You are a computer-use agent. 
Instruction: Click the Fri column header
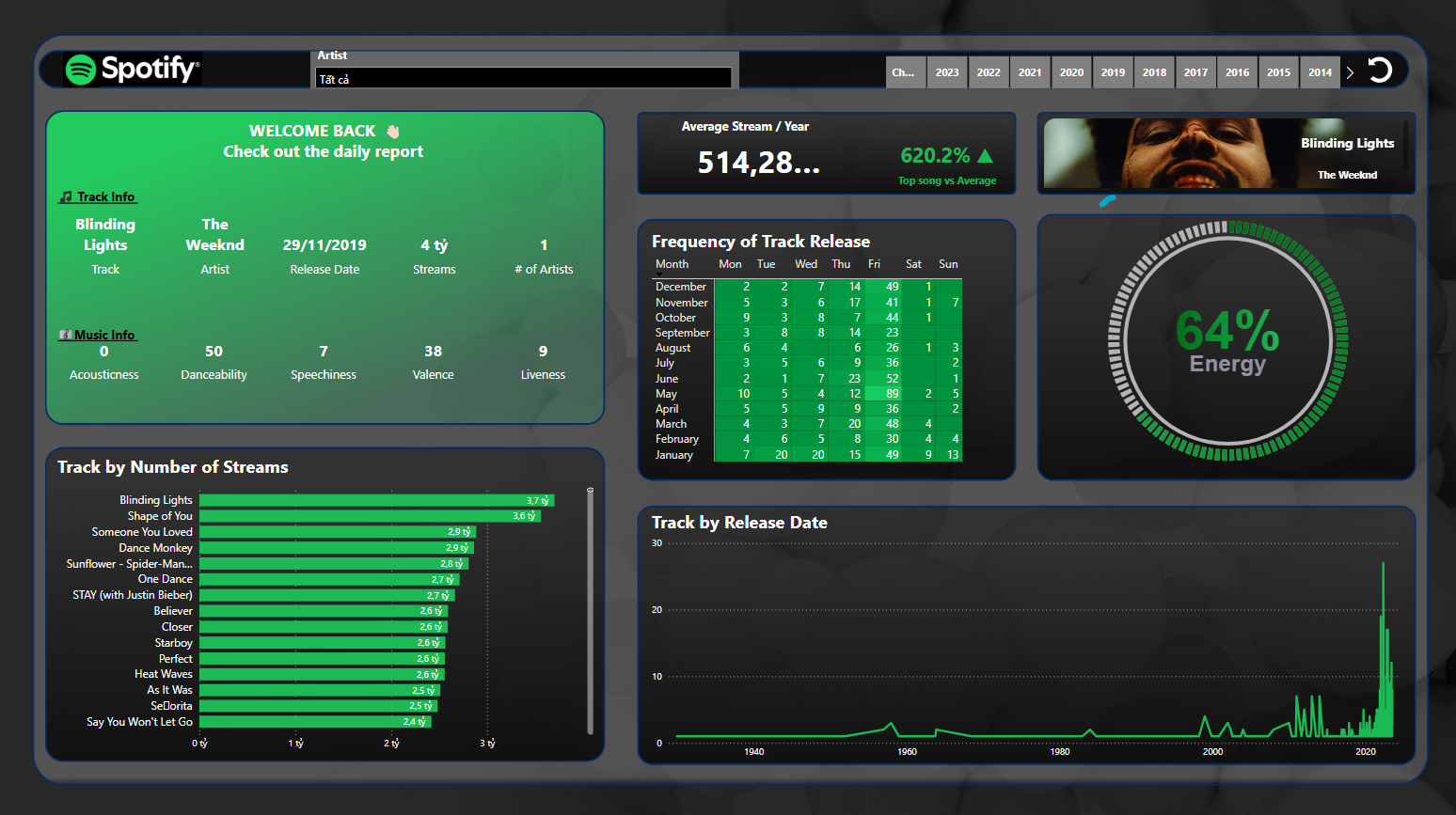tap(874, 264)
